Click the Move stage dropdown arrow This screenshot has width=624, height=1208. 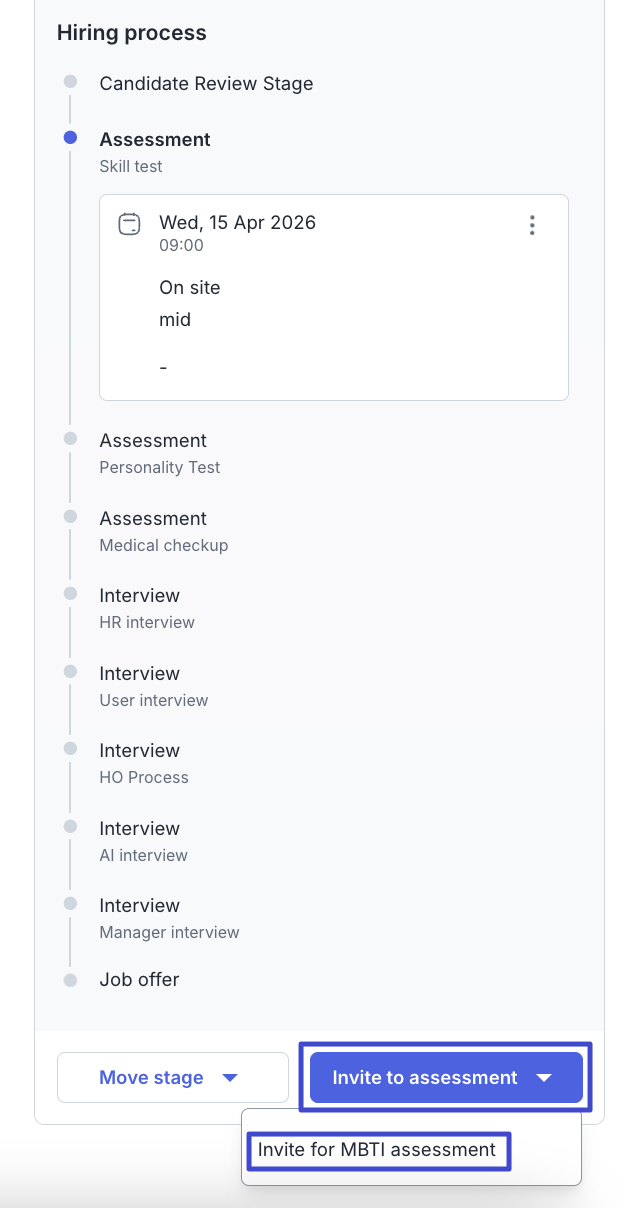[230, 1078]
